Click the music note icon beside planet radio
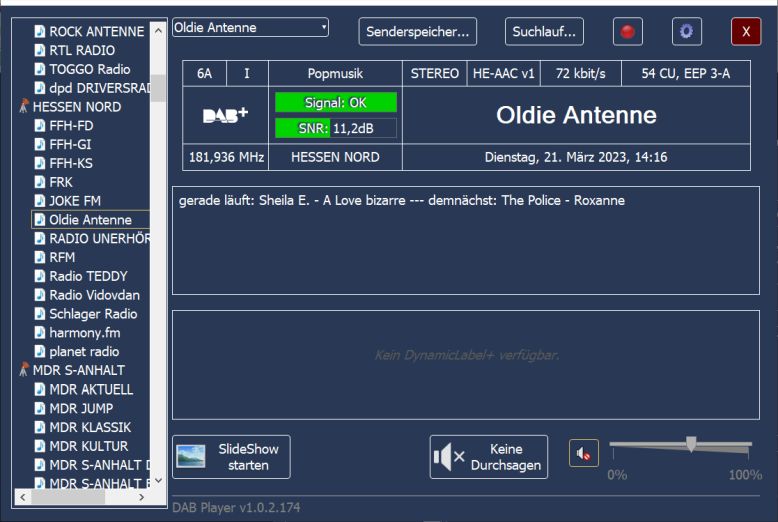Screen dimensions: 778x522 pyautogui.click(x=40, y=352)
